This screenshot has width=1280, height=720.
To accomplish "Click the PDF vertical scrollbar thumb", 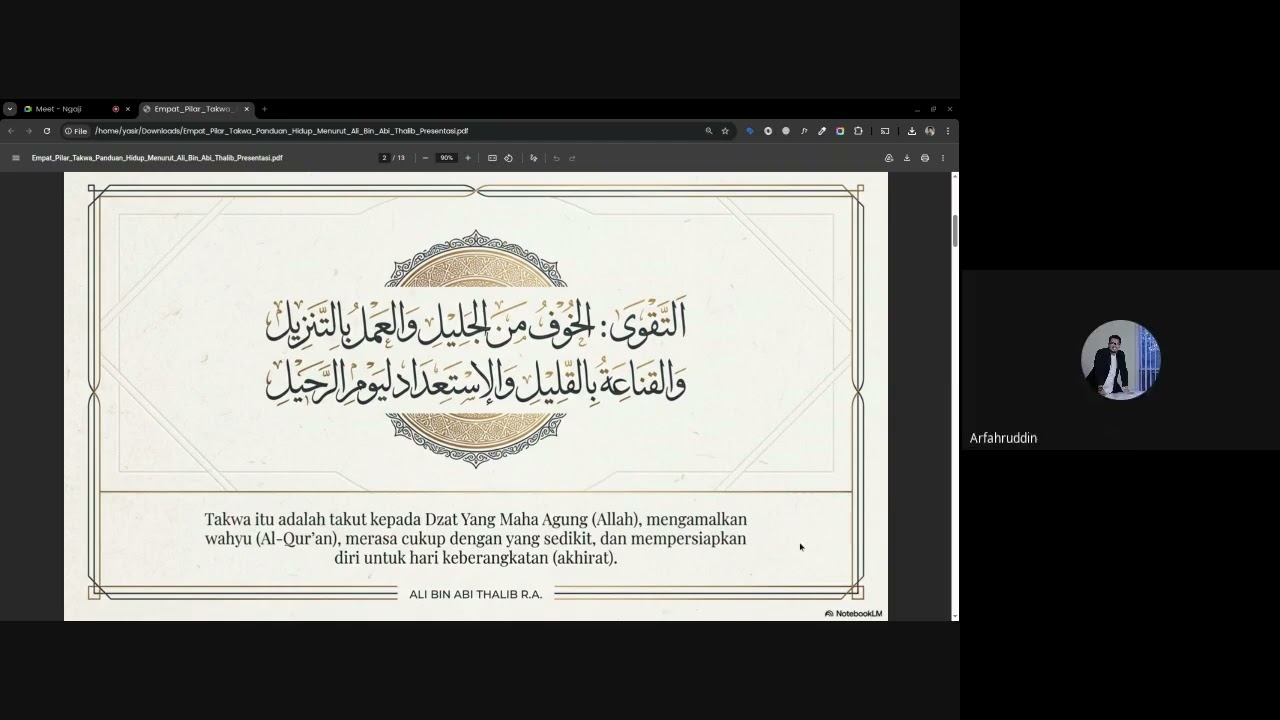I will point(955,230).
